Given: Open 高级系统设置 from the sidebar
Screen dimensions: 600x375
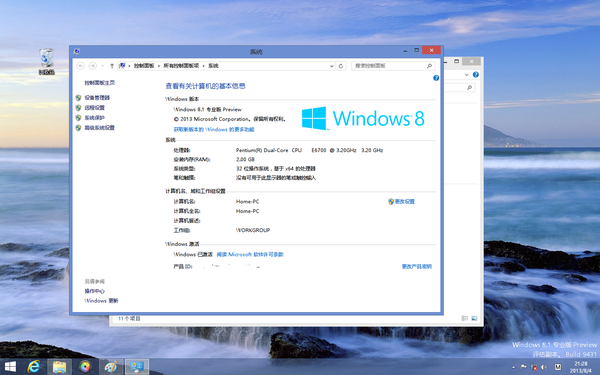Looking at the screenshot, I should click(x=99, y=127).
